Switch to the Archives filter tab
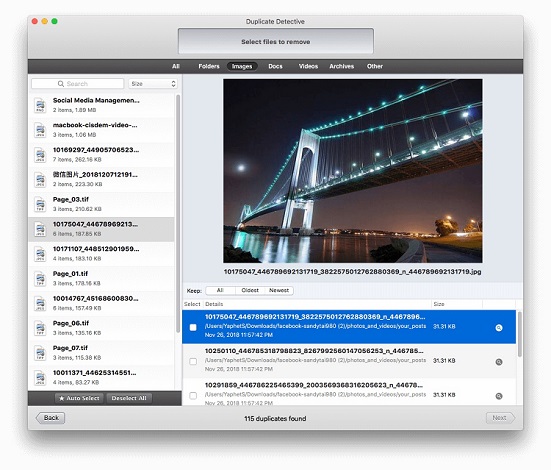Screen dimensions: 551x470 [x=341, y=66]
